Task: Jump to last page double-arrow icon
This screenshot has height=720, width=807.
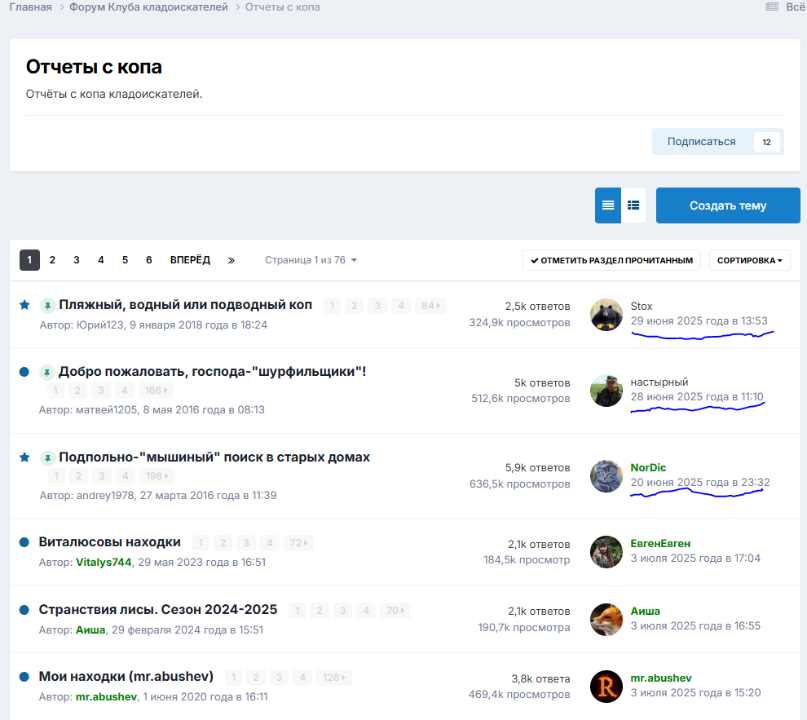Action: click(231, 260)
